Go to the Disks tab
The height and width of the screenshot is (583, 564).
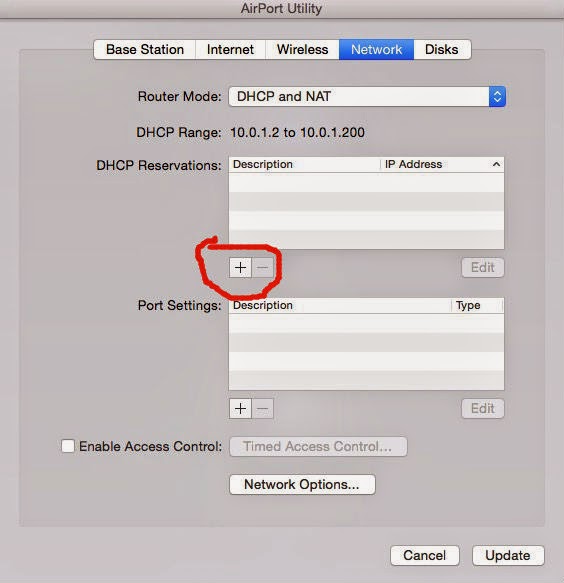tap(442, 49)
